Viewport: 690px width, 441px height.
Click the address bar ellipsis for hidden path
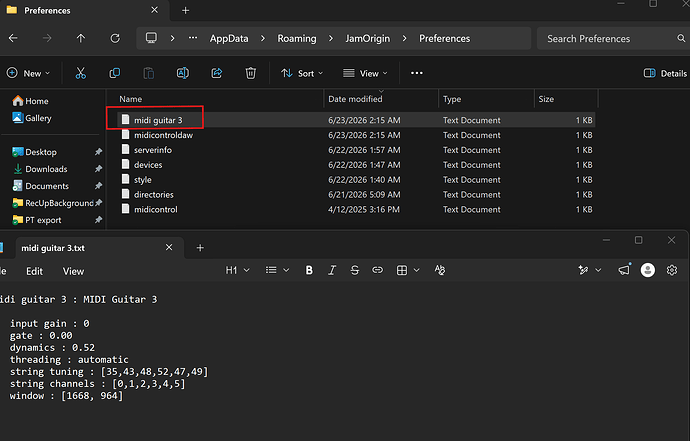[193, 38]
